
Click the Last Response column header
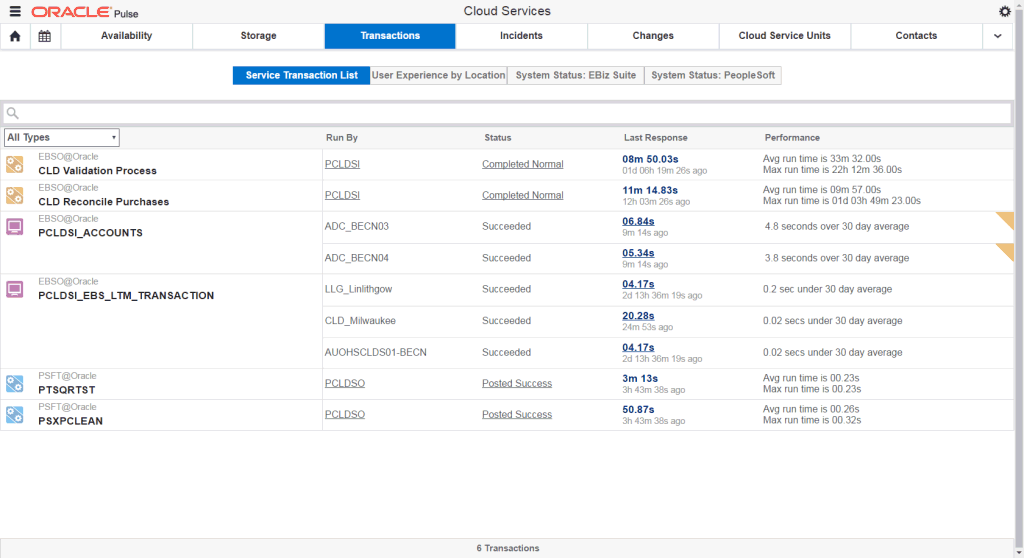pyautogui.click(x=655, y=138)
